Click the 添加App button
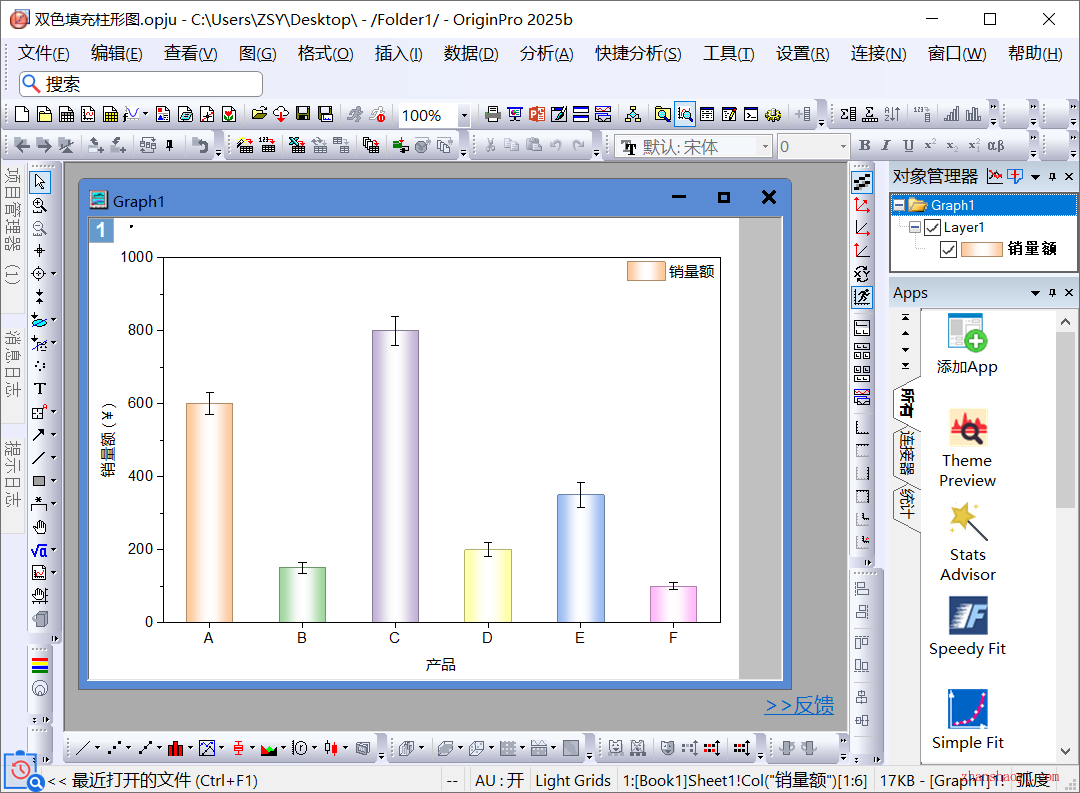The width and height of the screenshot is (1080, 793). tap(967, 344)
